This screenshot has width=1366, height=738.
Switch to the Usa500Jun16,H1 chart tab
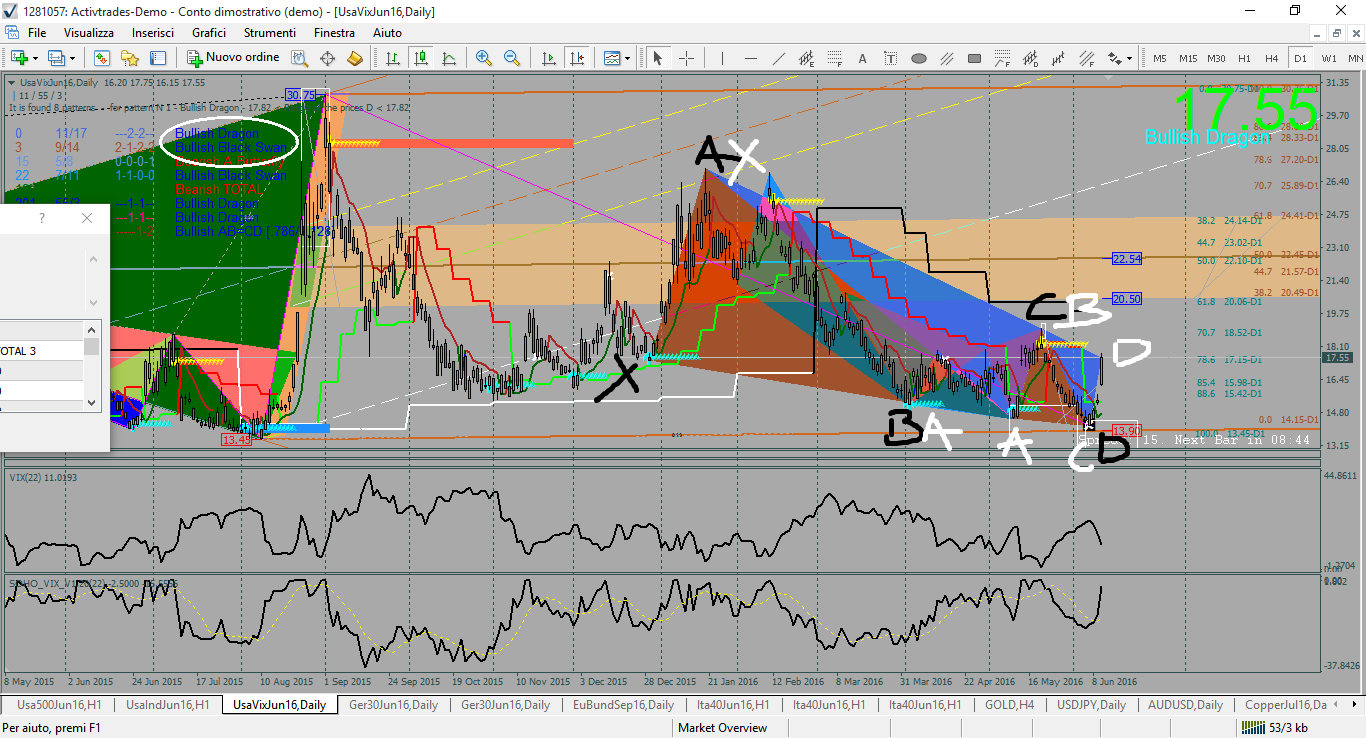59,705
